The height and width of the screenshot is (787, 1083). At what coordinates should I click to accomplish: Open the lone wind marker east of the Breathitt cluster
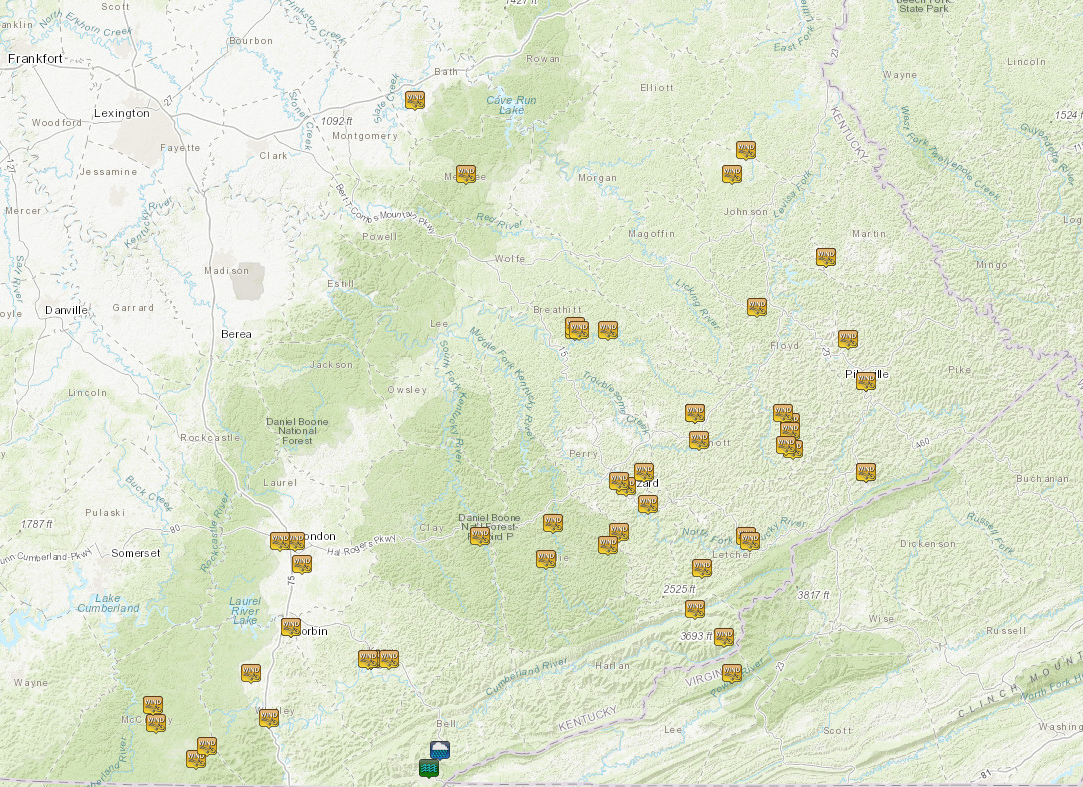click(x=607, y=330)
